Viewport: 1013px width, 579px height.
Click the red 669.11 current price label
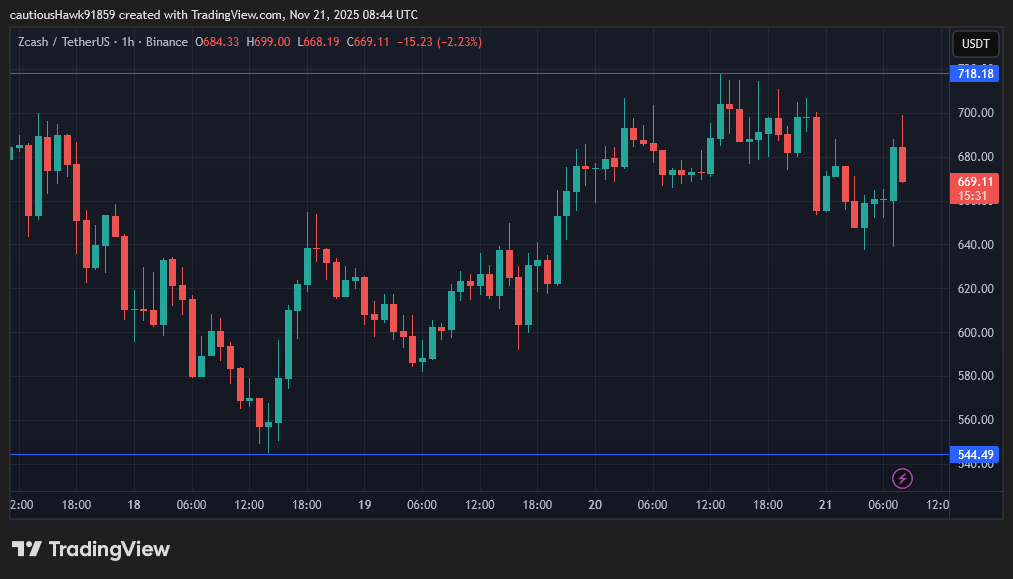click(975, 182)
